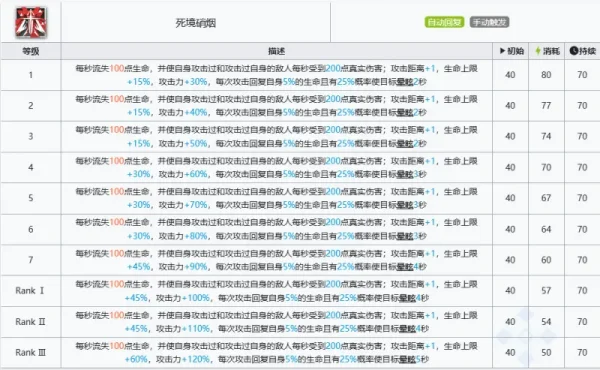Click cost value 54 in Rank Ⅱ row
The height and width of the screenshot is (370, 600).
tap(546, 322)
